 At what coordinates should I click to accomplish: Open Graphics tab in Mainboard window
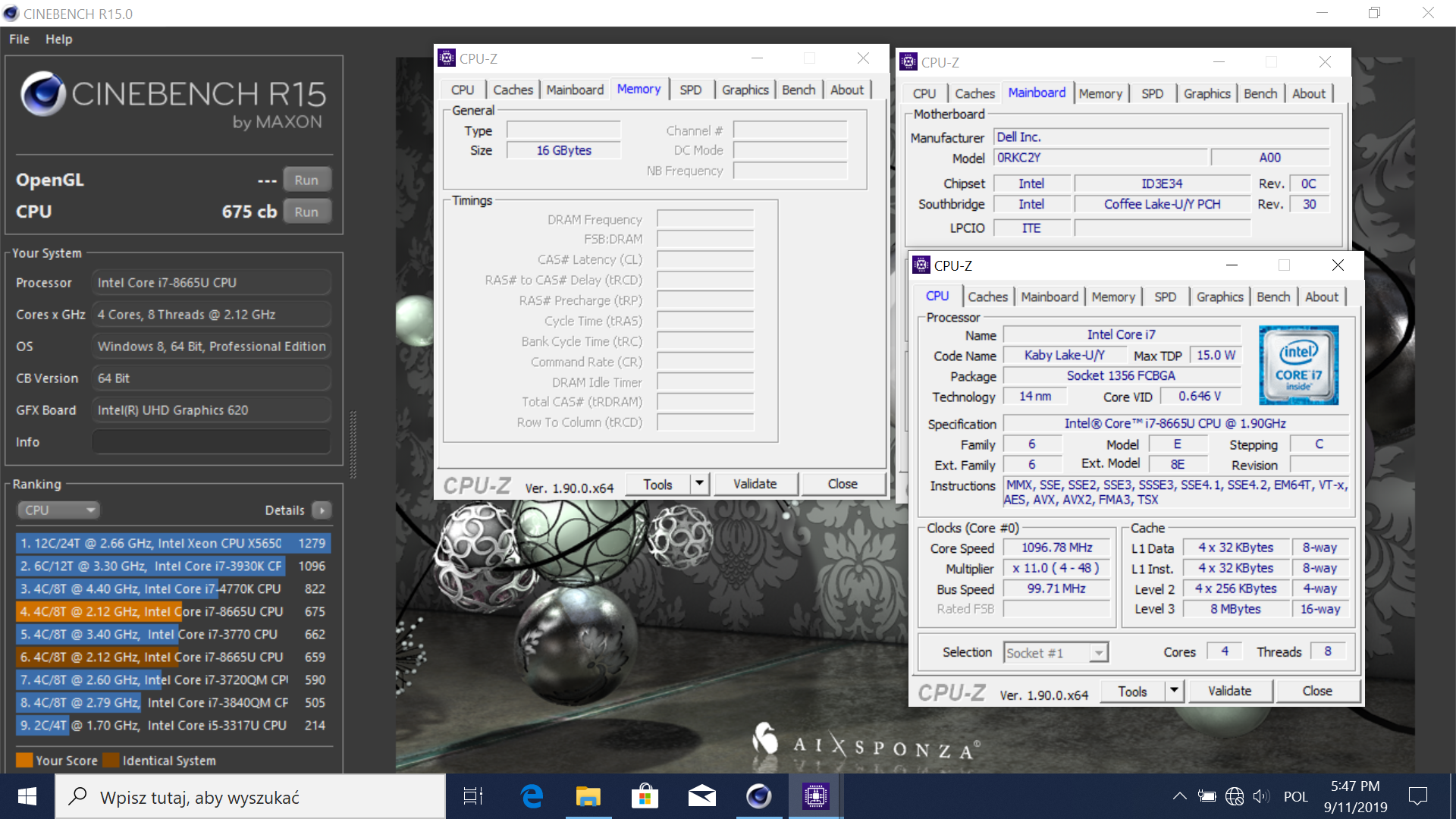coord(1207,93)
